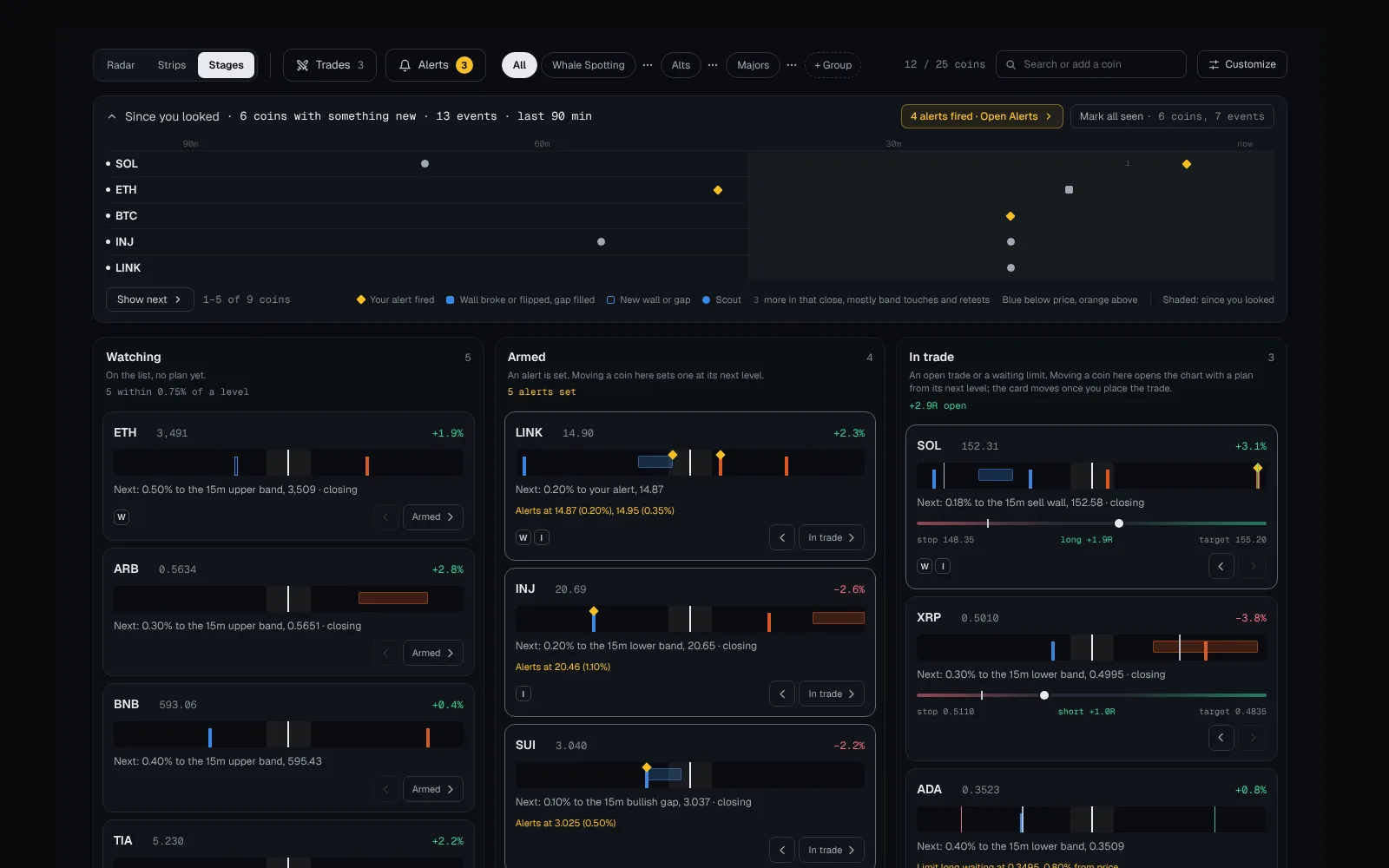Toggle the Majors group filter
The image size is (1389, 868).
pos(753,65)
